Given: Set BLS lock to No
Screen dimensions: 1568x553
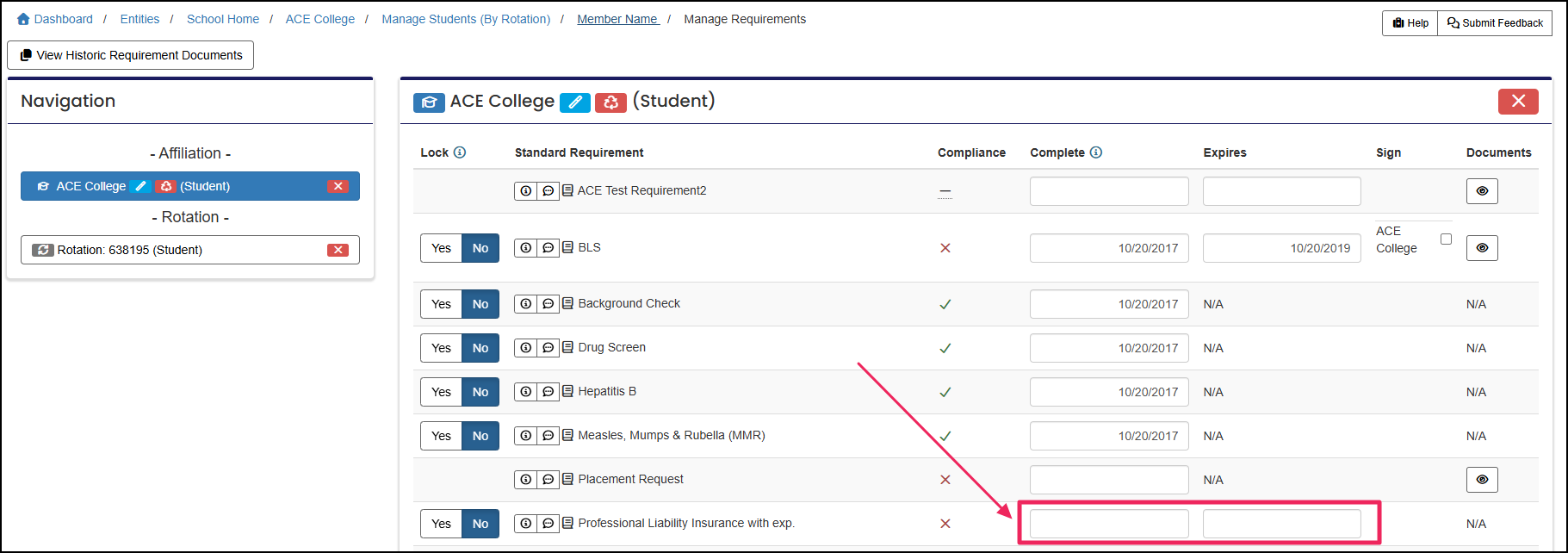Looking at the screenshot, I should click(x=480, y=248).
